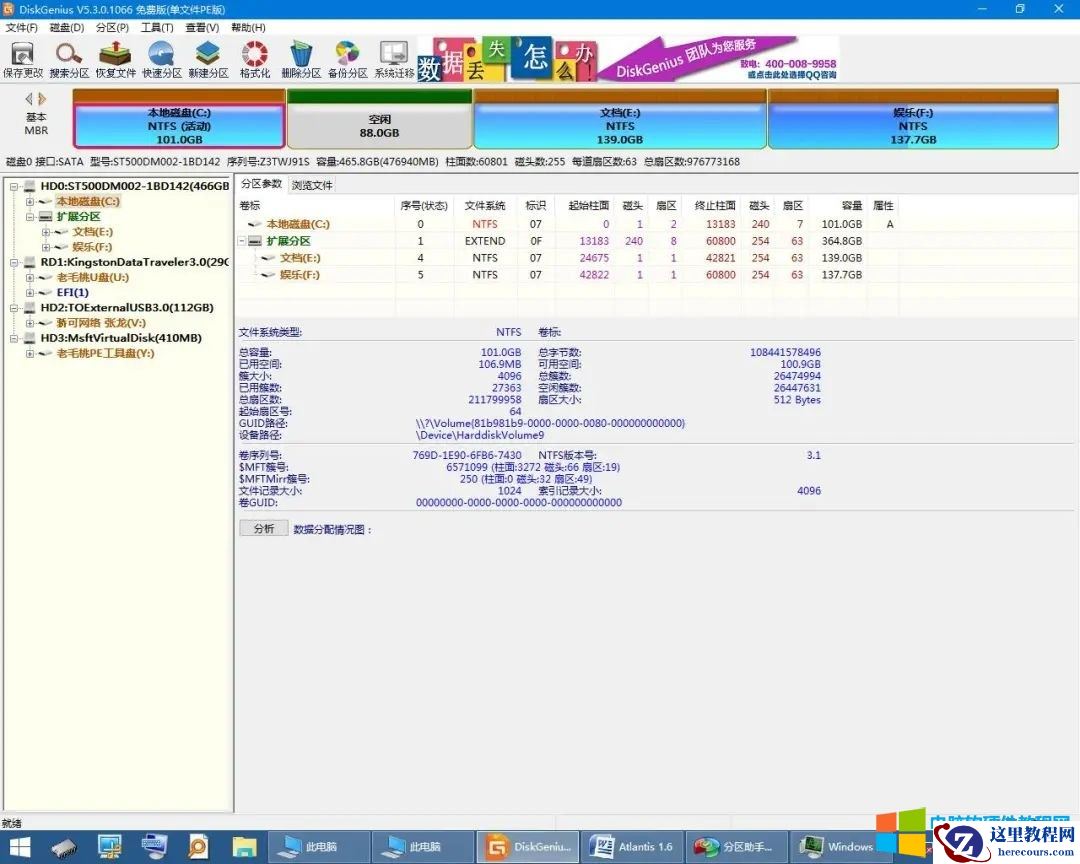Screen dimensions: 1080x864
Task: Open the 备份分区 (Backup partition) tool
Action: 347,59
